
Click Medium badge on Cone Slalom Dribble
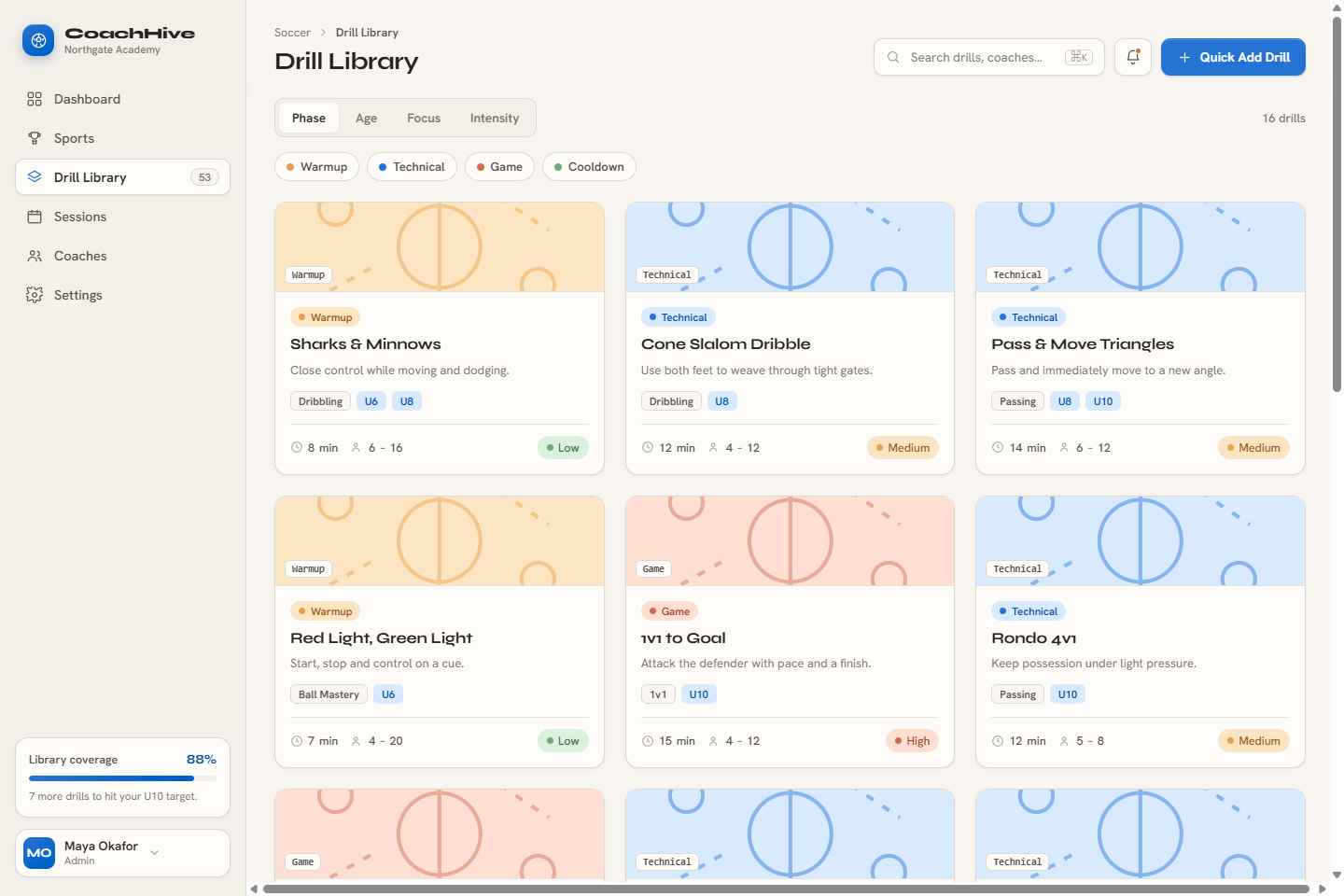pyautogui.click(x=903, y=448)
